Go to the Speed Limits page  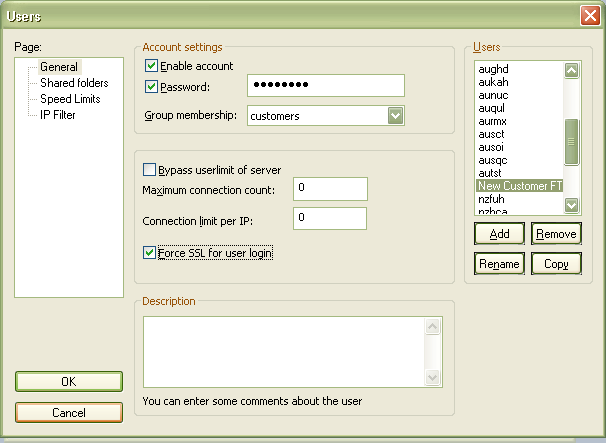tap(71, 99)
